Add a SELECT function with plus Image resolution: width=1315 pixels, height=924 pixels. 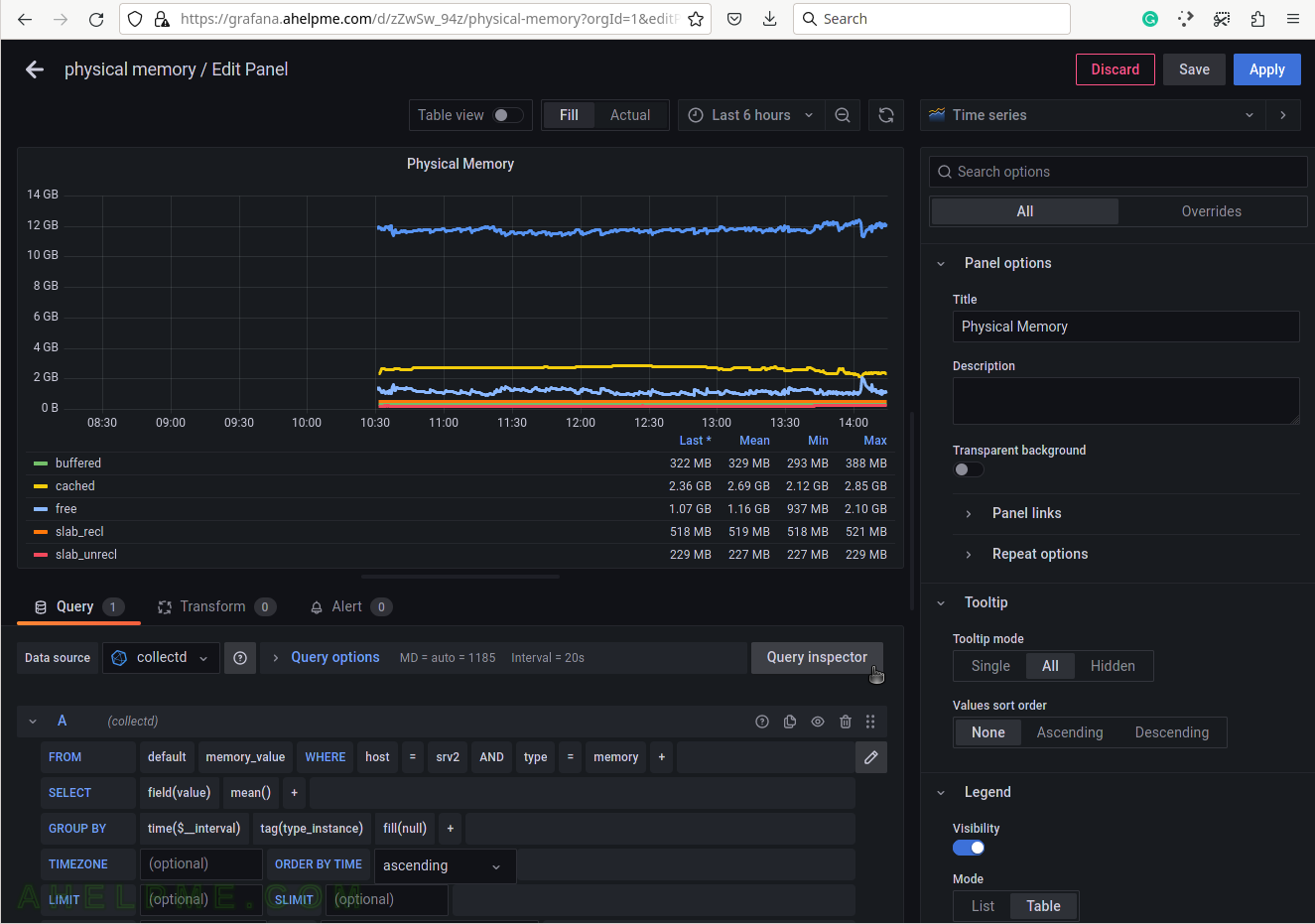[294, 793]
